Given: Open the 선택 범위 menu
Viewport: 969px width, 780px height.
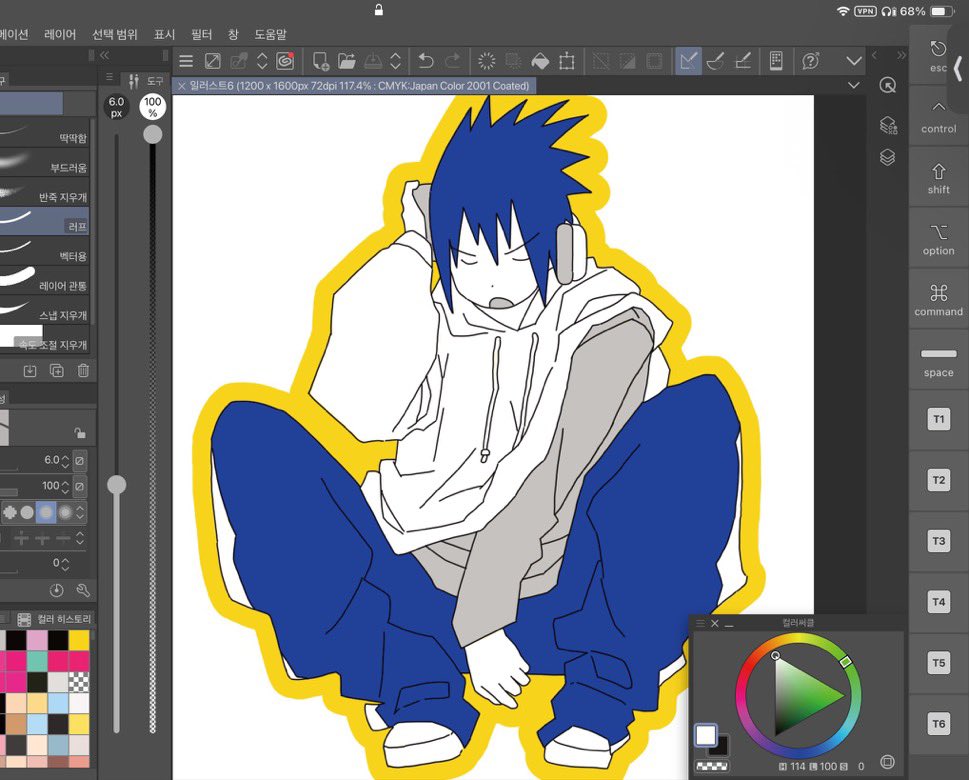Looking at the screenshot, I should click(x=115, y=35).
